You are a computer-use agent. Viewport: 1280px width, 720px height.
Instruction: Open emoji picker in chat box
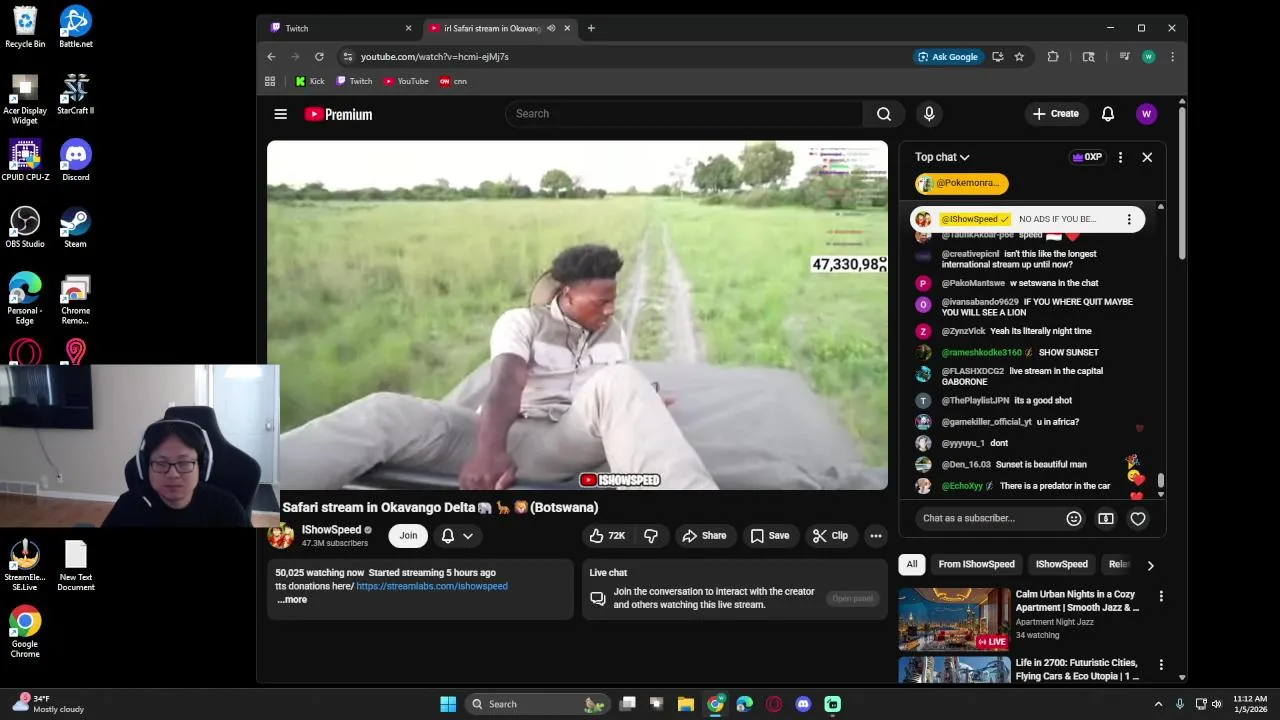point(1074,518)
